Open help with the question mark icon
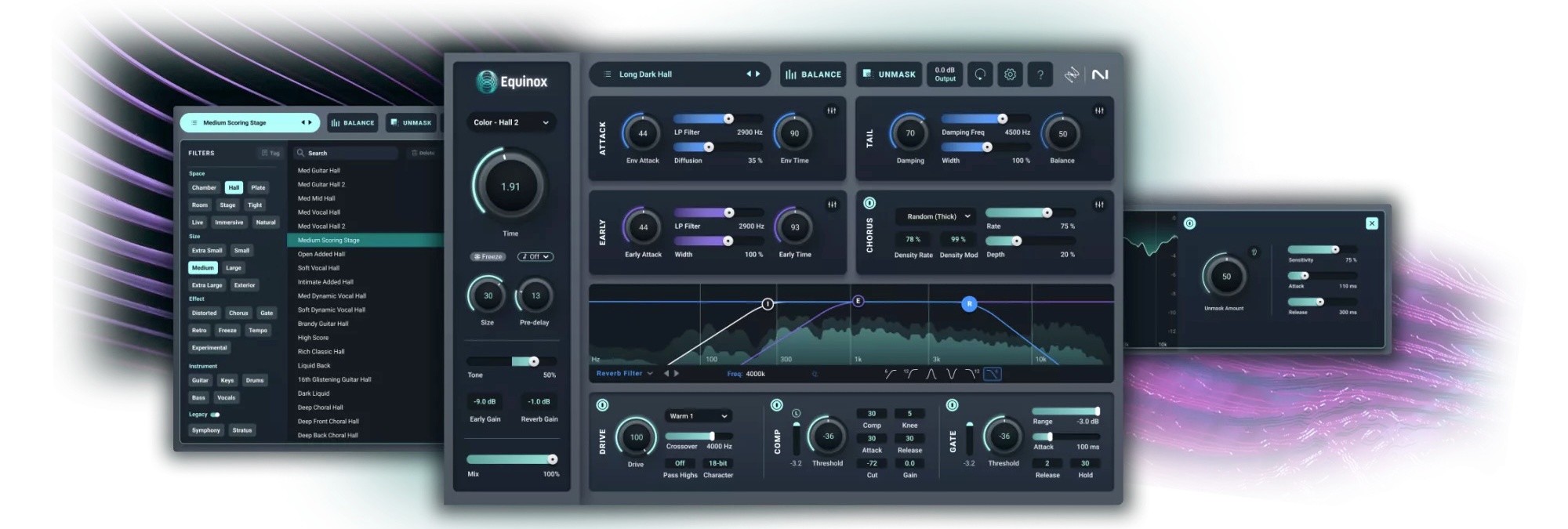Screen dimensions: 1568x529 (1040, 74)
